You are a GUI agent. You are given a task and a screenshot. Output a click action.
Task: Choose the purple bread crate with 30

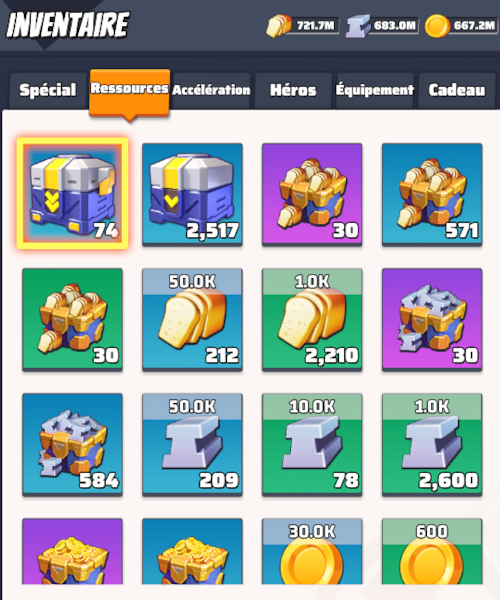[x=312, y=195]
